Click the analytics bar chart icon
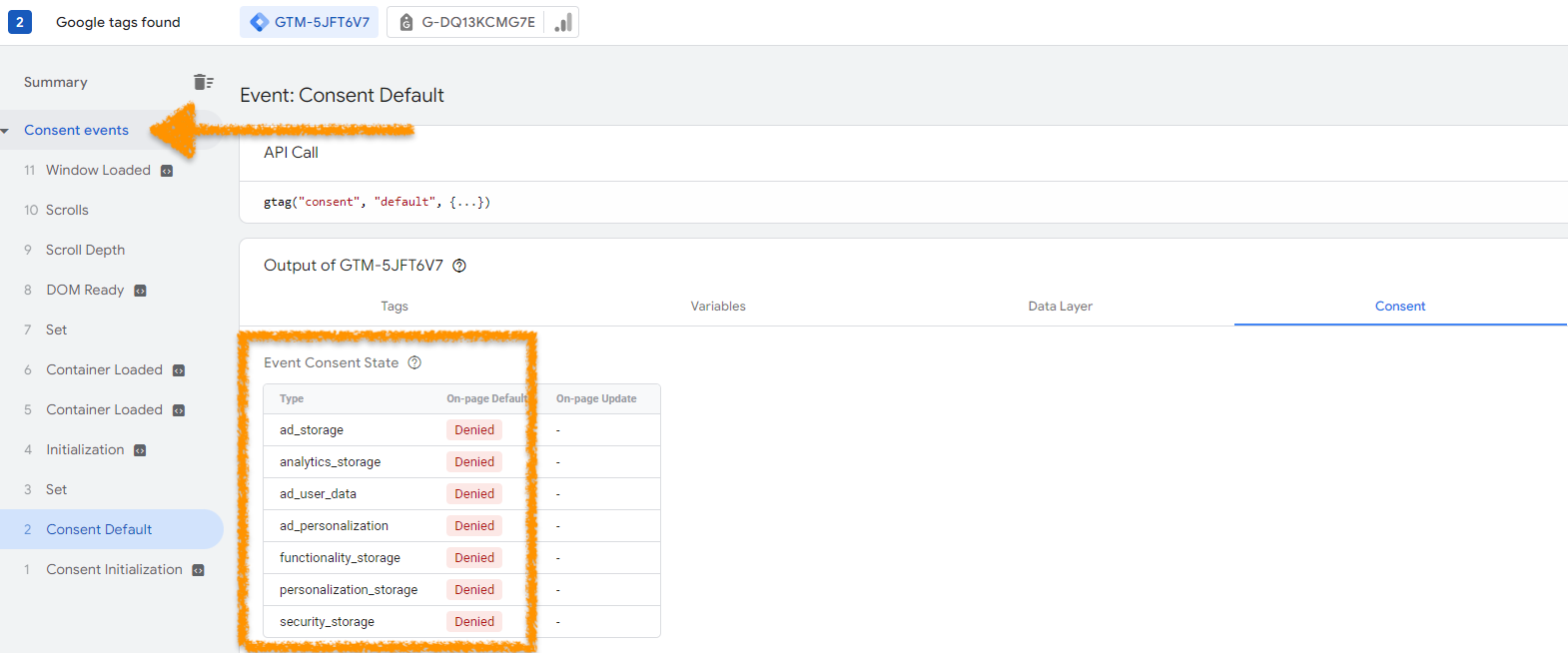Viewport: 1568px width, 653px height. 563,22
